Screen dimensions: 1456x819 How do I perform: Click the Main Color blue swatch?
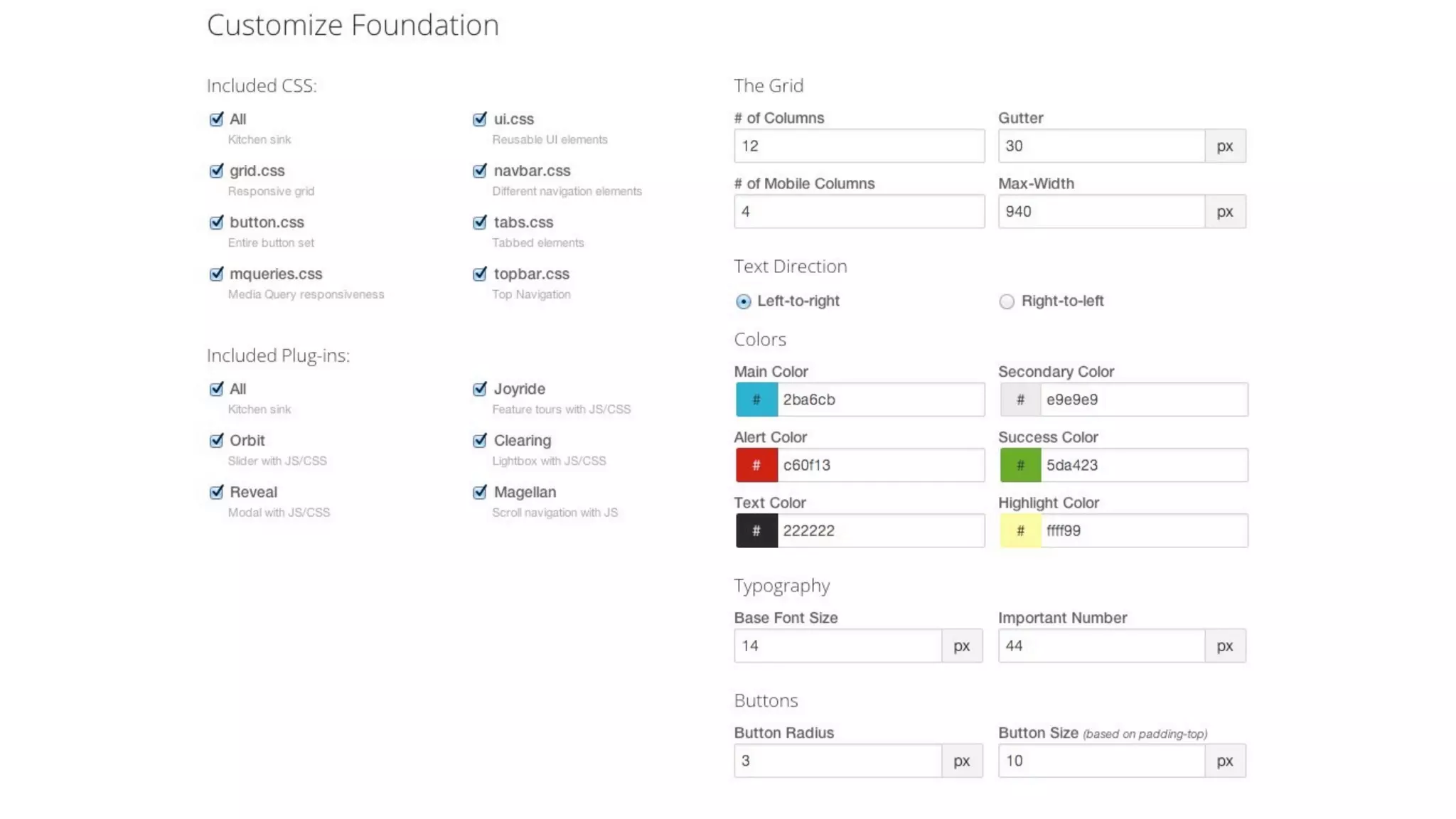[x=756, y=400]
